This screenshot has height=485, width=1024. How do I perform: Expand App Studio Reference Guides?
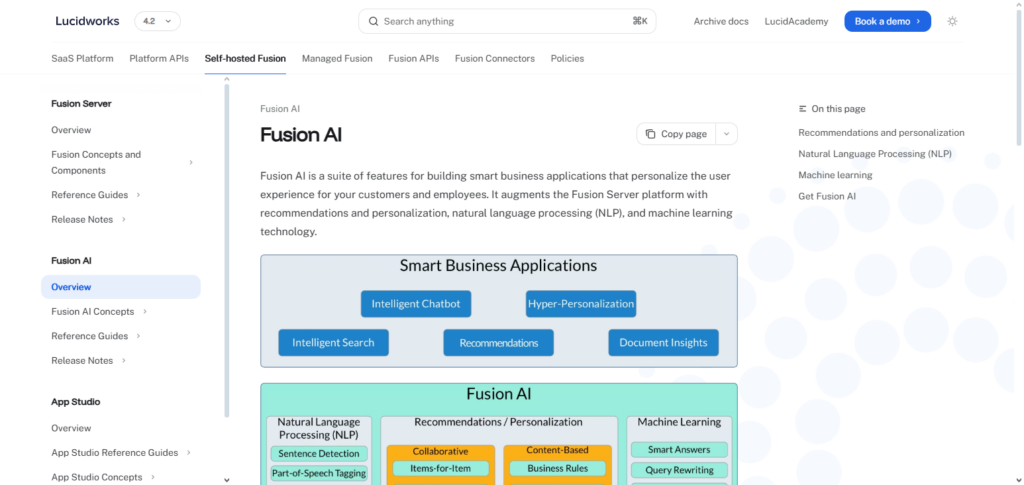(188, 452)
